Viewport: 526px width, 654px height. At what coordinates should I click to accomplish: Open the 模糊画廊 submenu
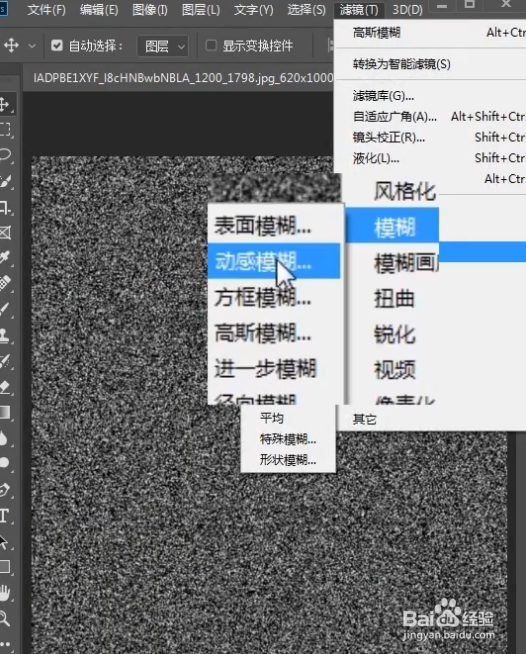pyautogui.click(x=406, y=263)
